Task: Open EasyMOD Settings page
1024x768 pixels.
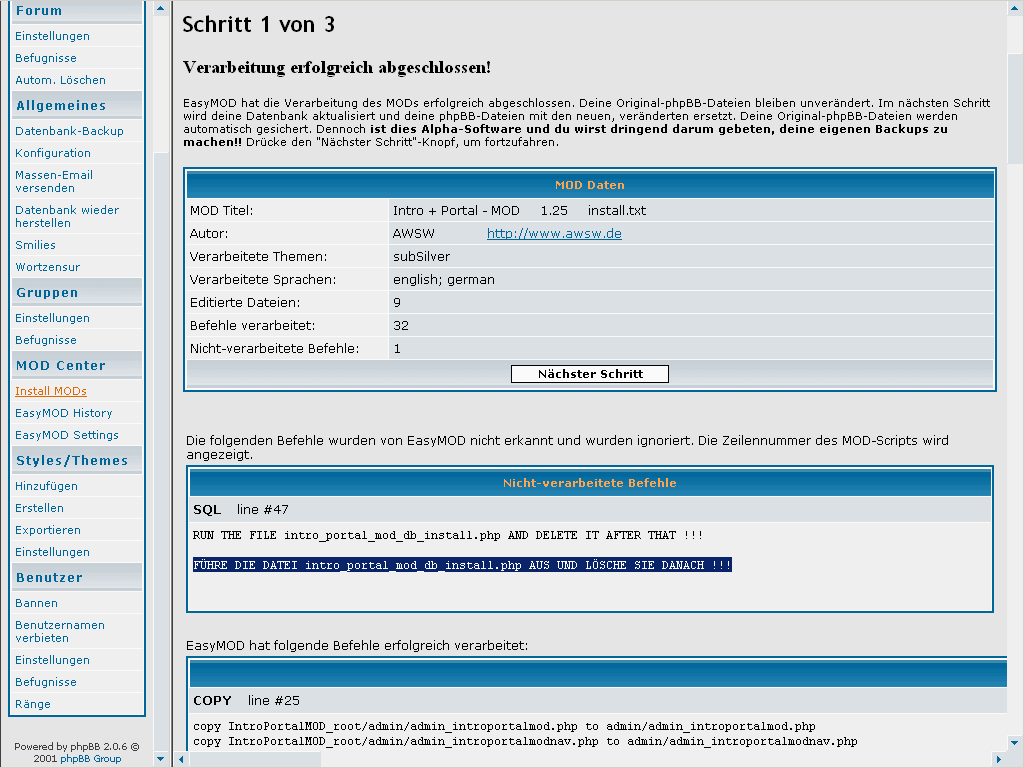Action: click(67, 435)
